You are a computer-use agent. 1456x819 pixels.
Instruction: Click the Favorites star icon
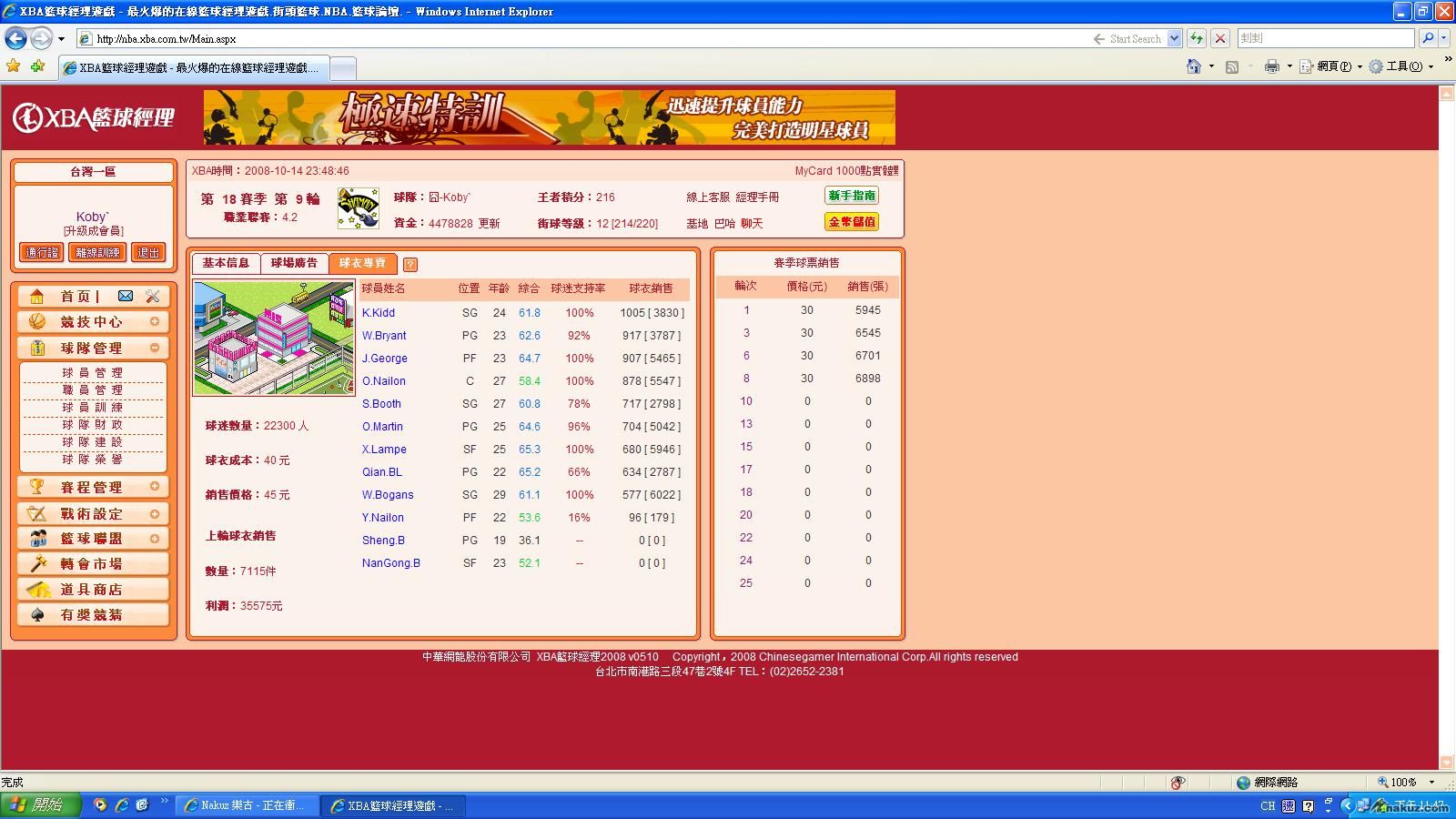(14, 66)
